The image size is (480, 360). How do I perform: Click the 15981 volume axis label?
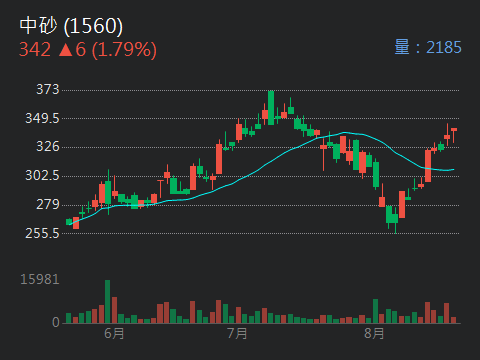pyautogui.click(x=40, y=279)
